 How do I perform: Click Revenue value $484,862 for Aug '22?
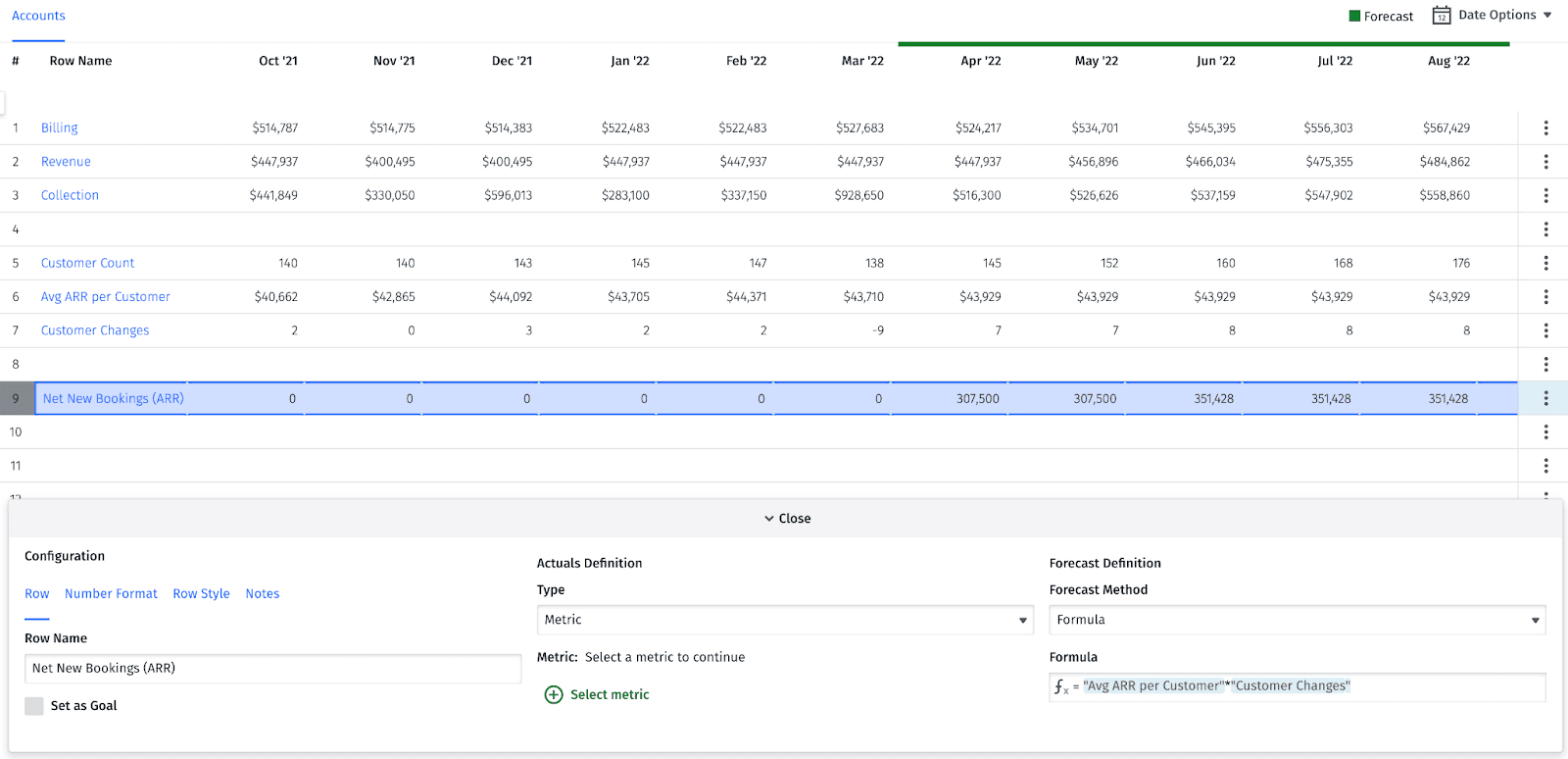pos(1445,162)
